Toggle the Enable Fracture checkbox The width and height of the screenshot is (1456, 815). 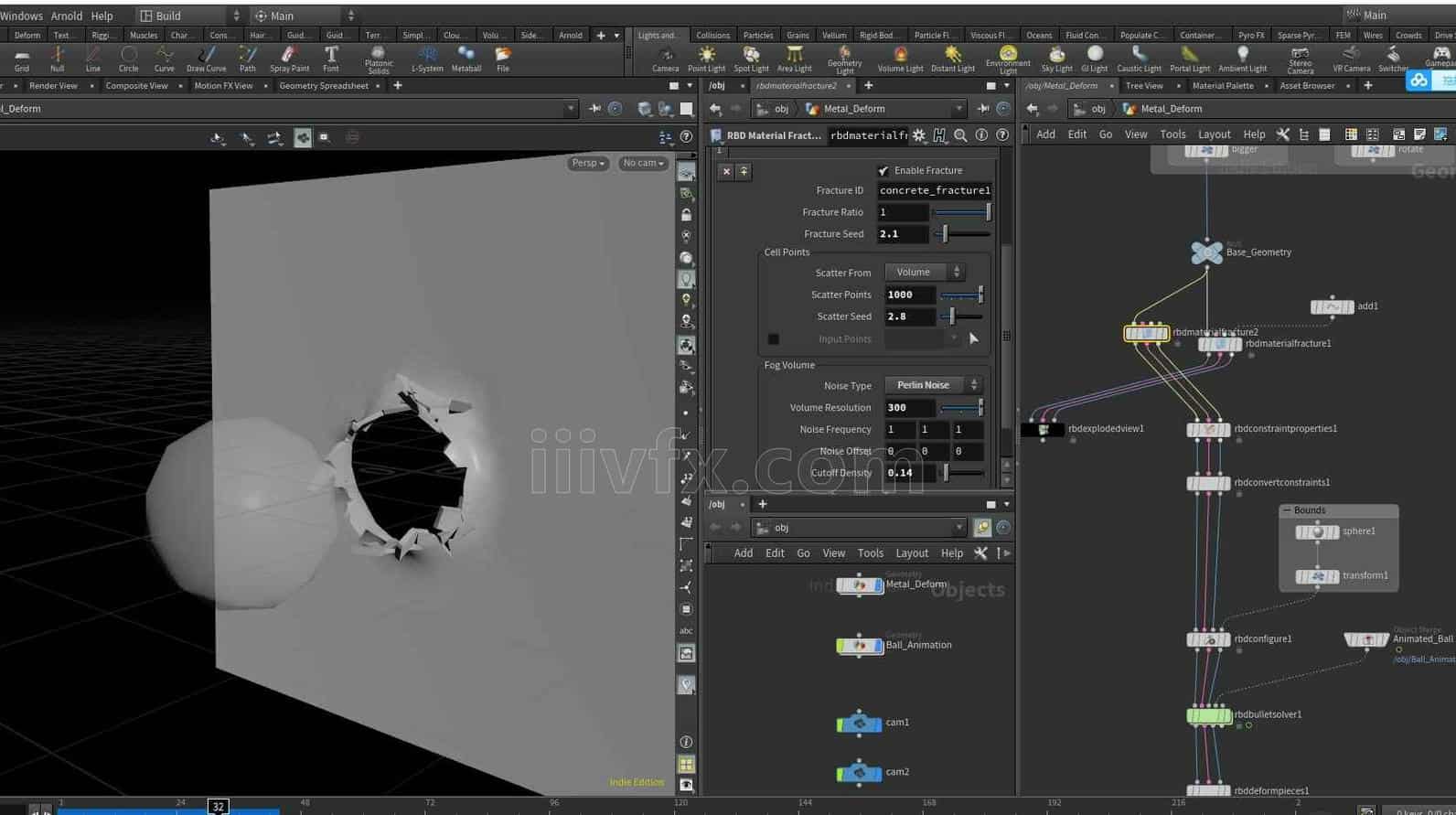pos(883,171)
